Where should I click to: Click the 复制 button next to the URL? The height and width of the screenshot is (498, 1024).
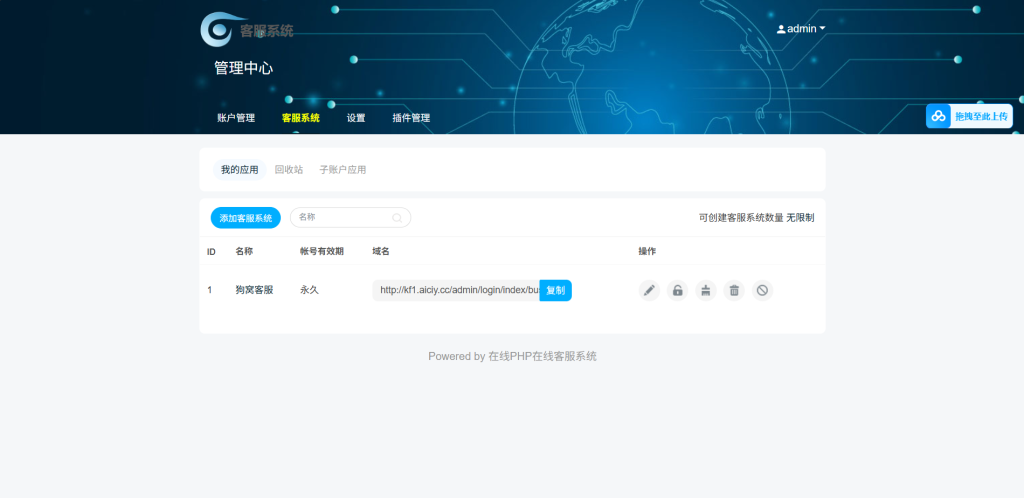pos(555,290)
